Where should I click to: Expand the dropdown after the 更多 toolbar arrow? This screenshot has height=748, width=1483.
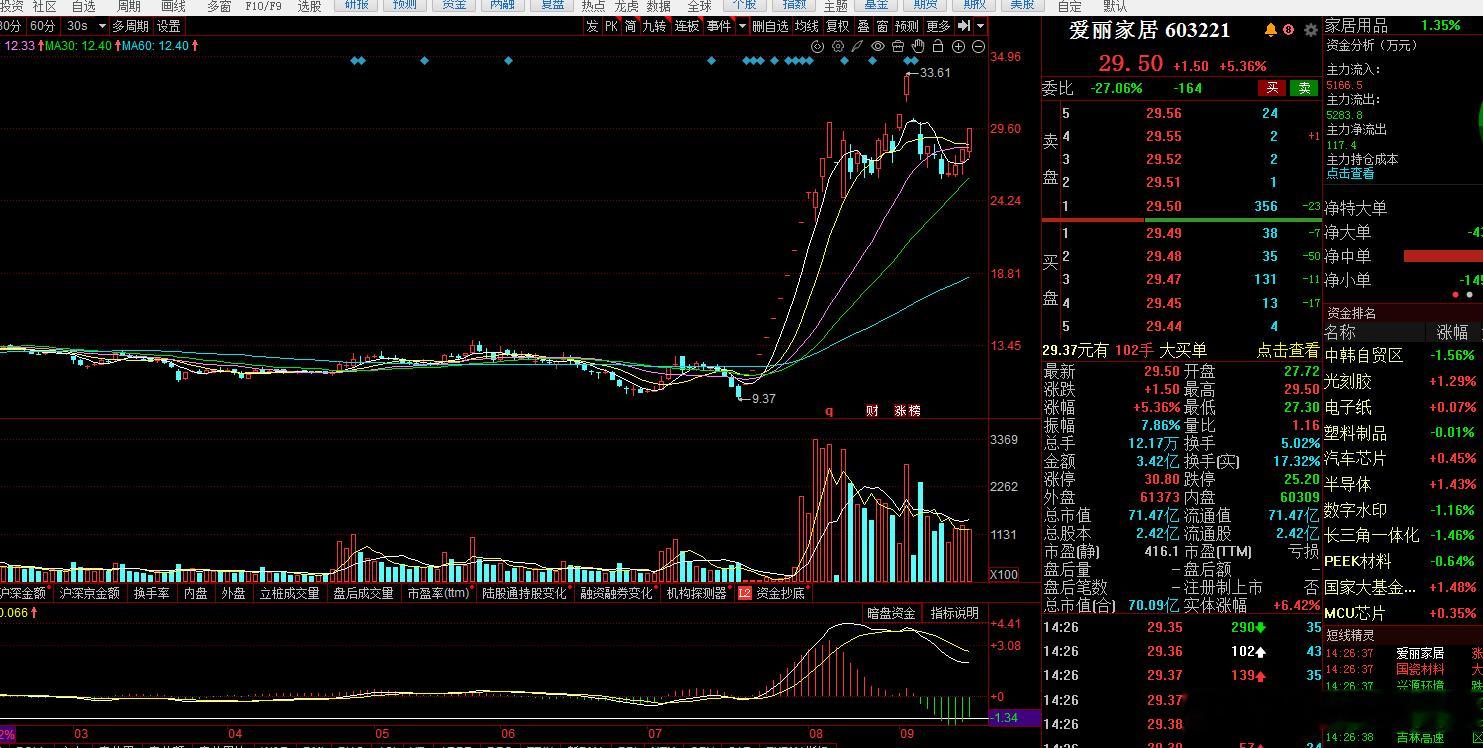(980, 26)
